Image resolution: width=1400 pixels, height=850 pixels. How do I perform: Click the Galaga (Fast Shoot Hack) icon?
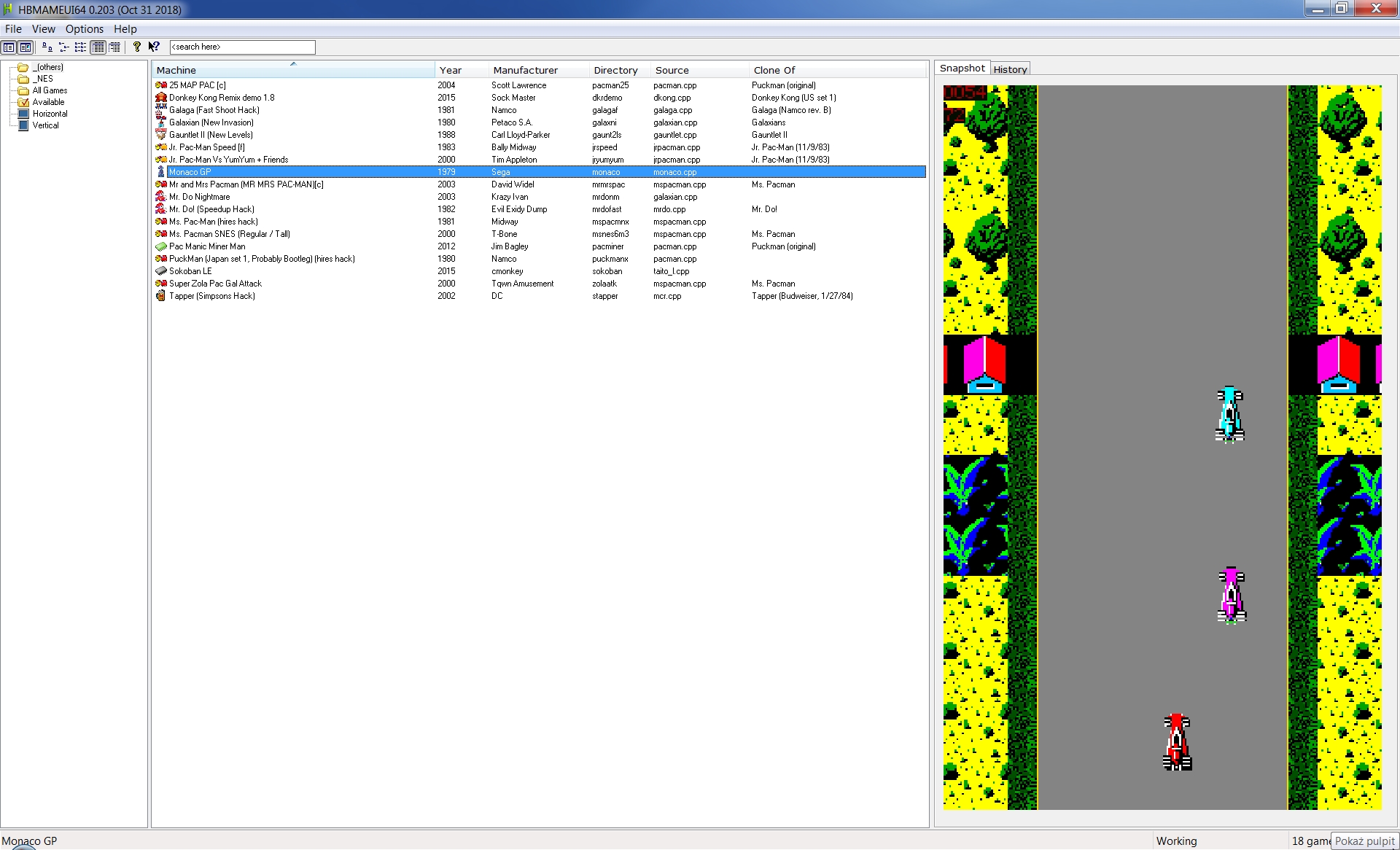(161, 110)
